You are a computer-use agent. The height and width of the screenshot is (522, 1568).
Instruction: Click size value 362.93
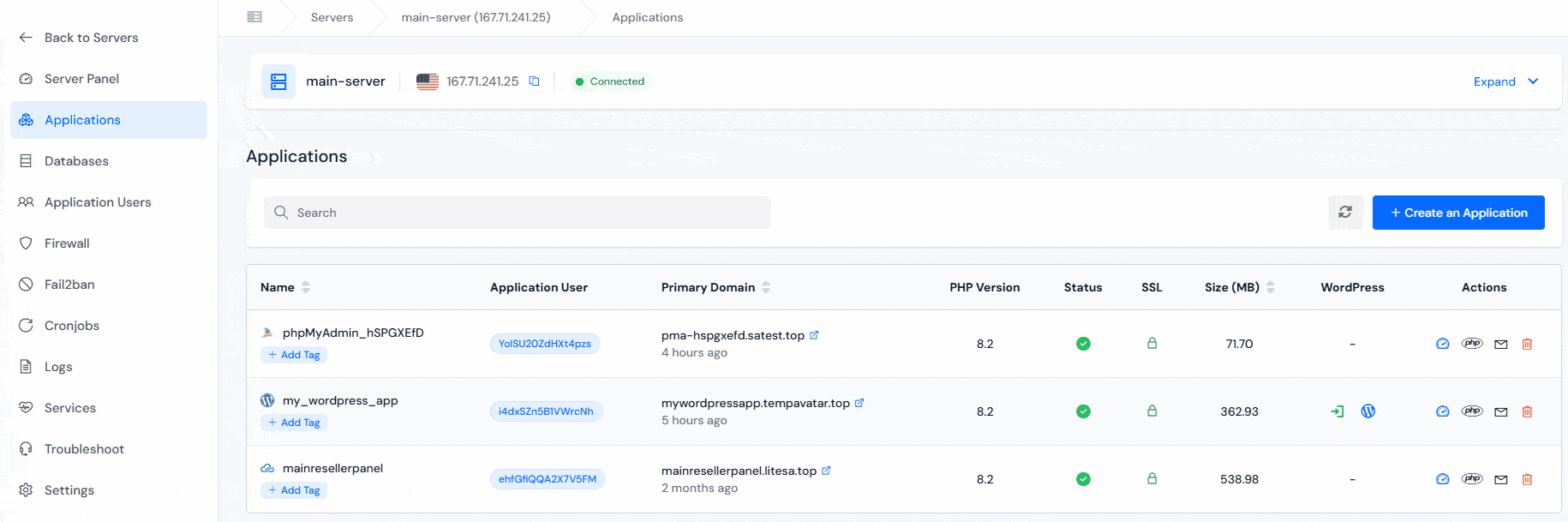pos(1239,411)
